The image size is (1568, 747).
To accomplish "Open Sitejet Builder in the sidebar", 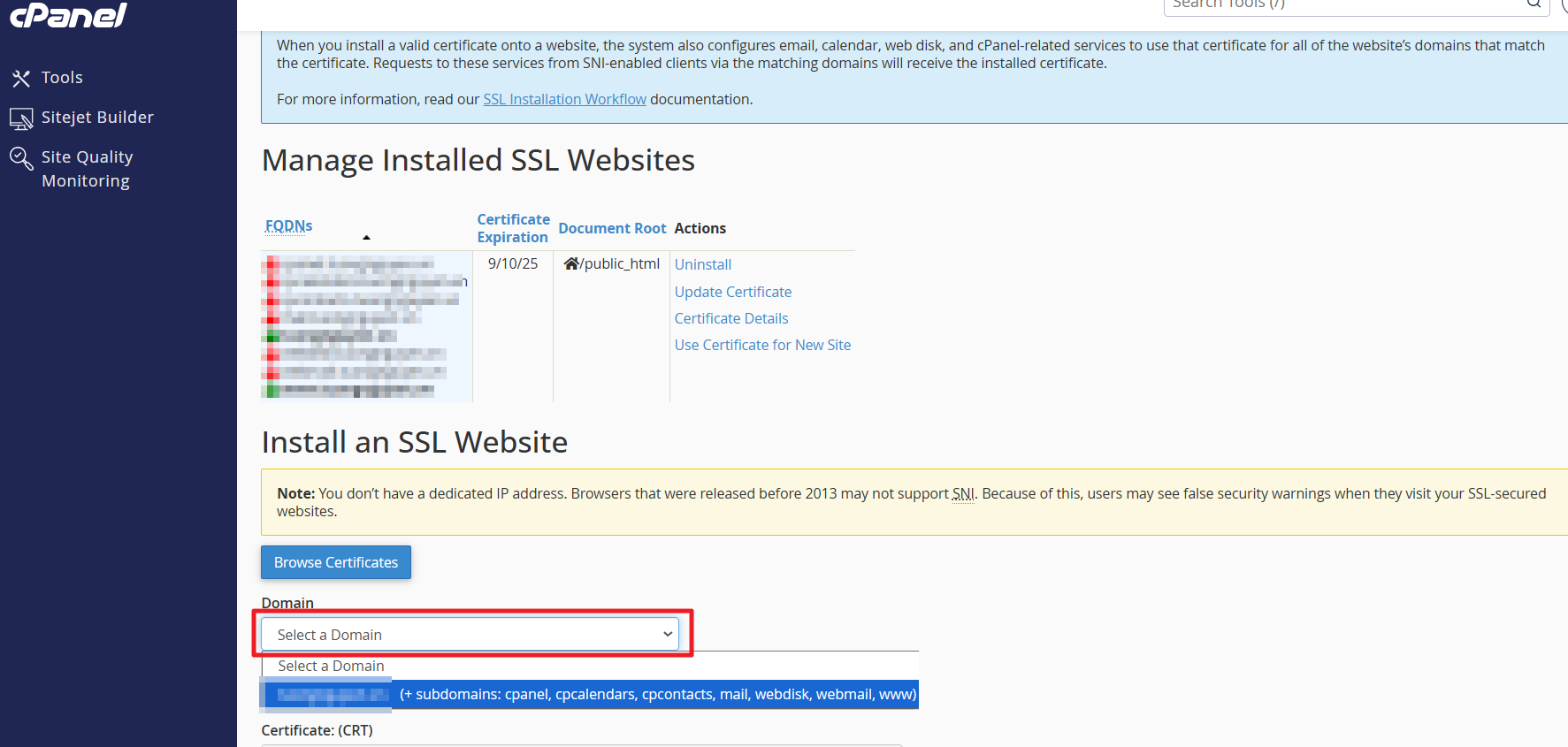I will click(97, 118).
